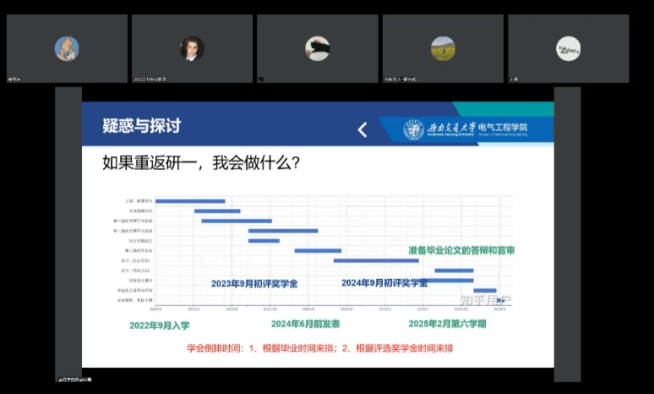Click the 知乎用户 watermark on chart
The image size is (654, 394).
[486, 300]
